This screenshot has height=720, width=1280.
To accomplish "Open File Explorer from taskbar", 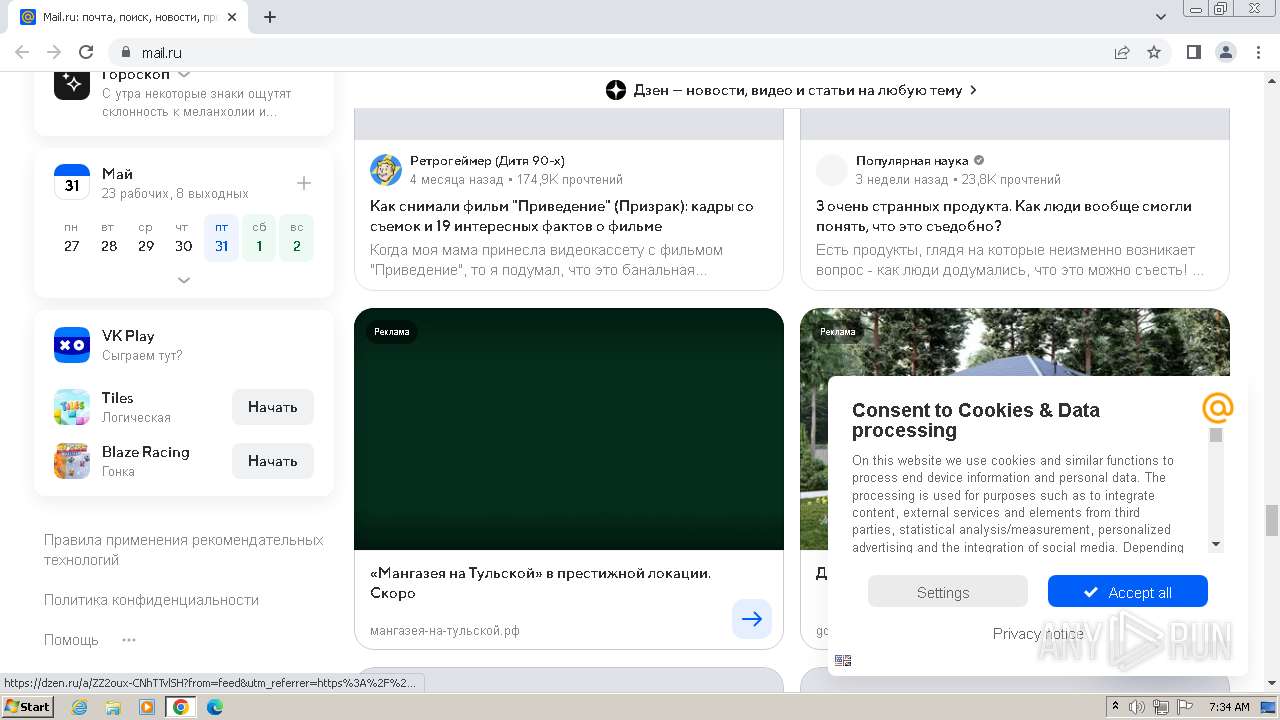I will (113, 707).
